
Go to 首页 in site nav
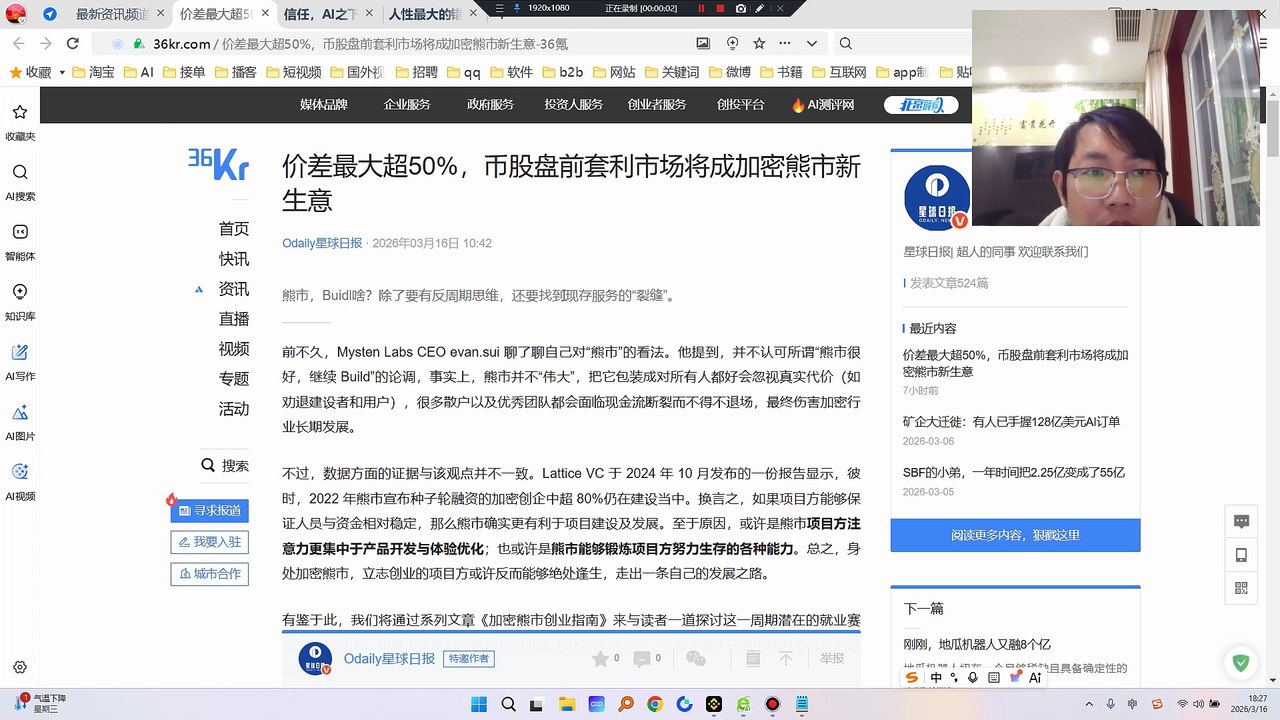point(234,229)
